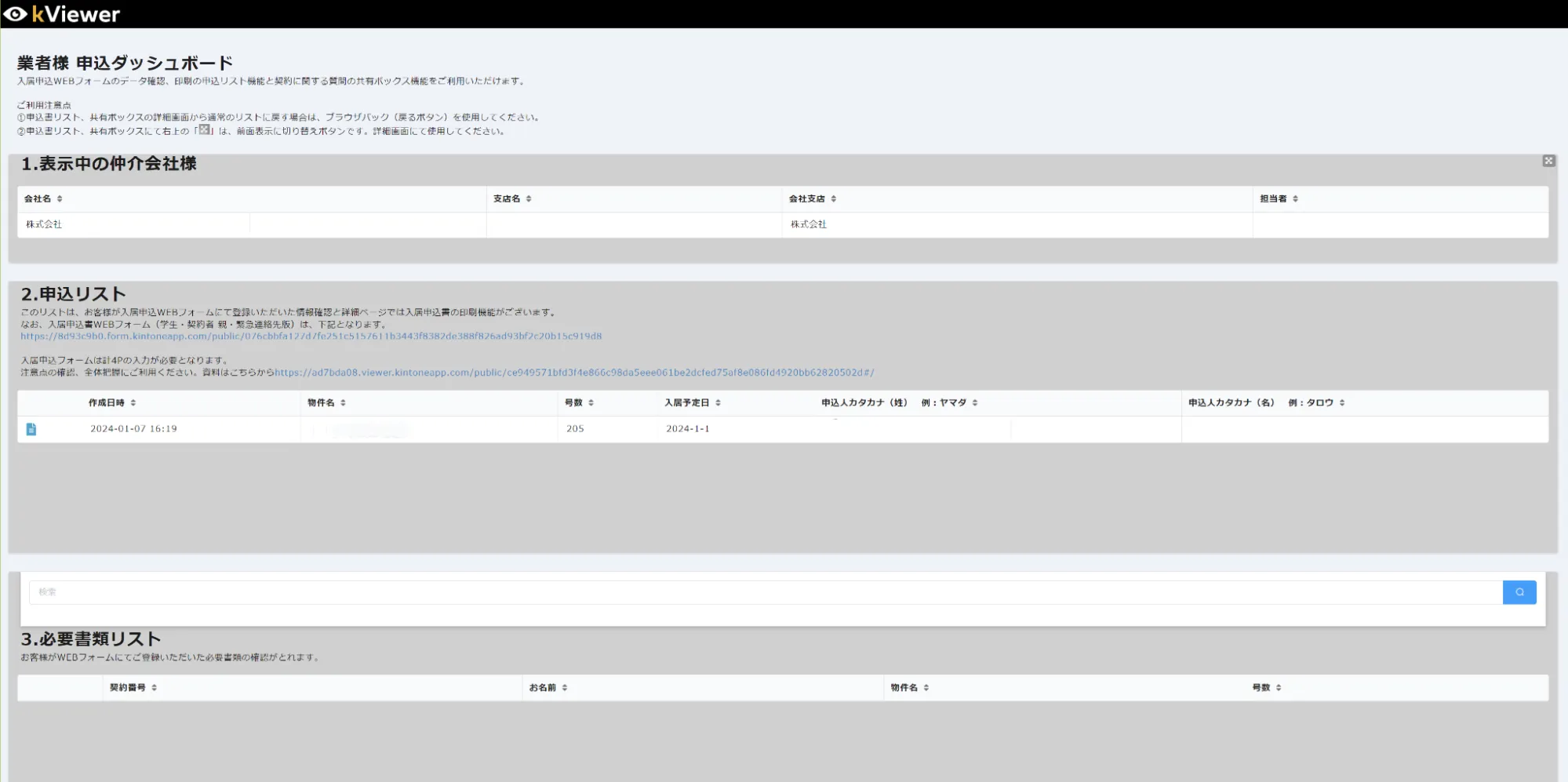1568x782 pixels.
Task: Sort application list by 号数 header
Action: pos(591,403)
